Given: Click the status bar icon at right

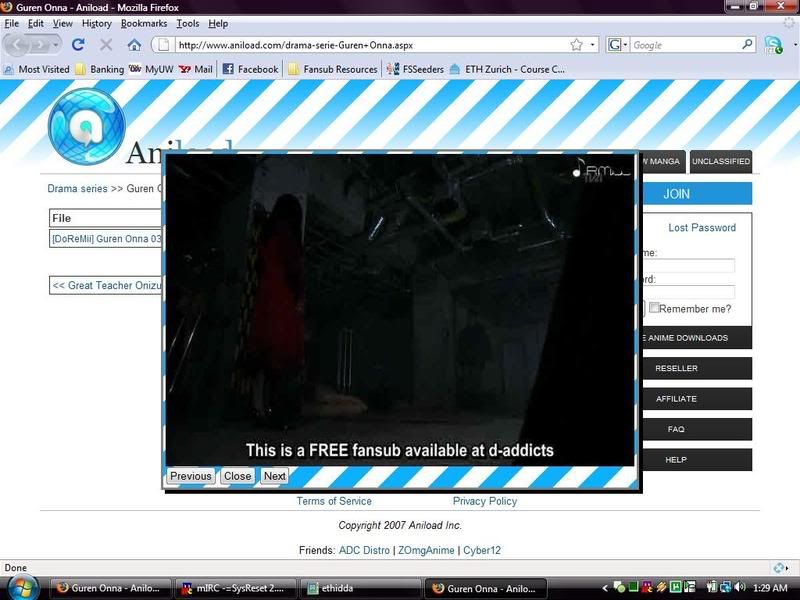Looking at the screenshot, I should (x=779, y=567).
